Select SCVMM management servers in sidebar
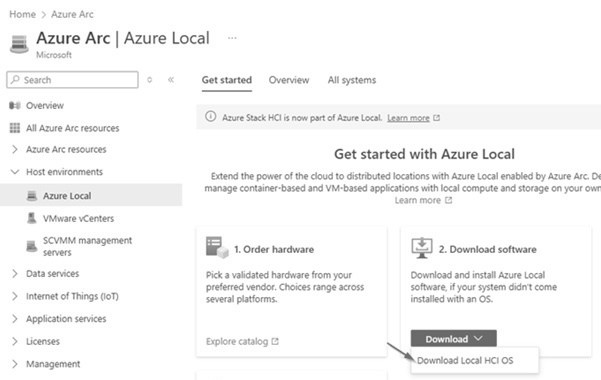 tap(87, 246)
